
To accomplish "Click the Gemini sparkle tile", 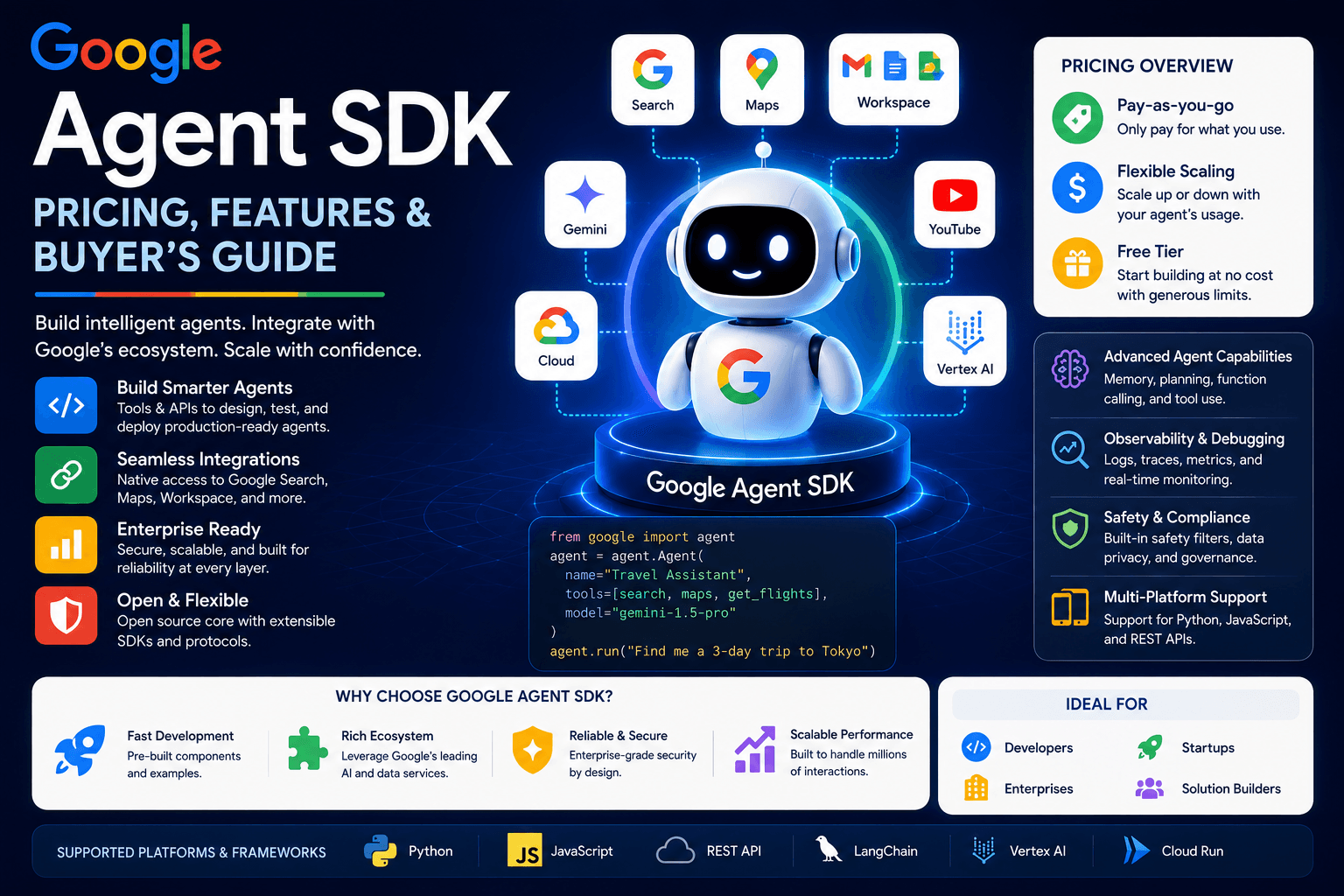I will click(584, 204).
